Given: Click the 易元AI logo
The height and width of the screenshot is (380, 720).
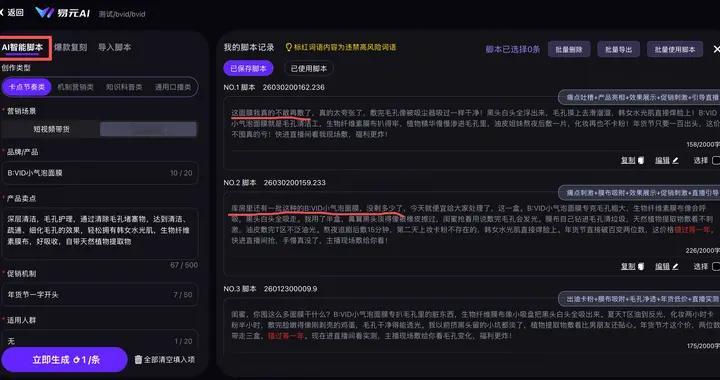Looking at the screenshot, I should click(x=62, y=13).
